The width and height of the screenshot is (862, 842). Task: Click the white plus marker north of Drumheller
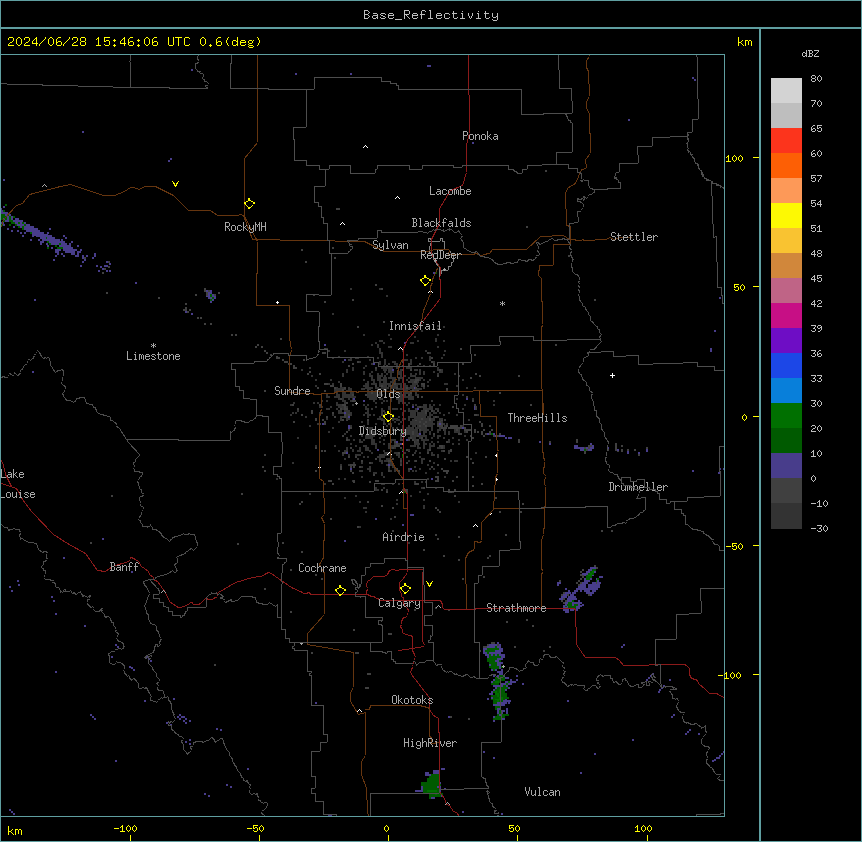(x=612, y=375)
